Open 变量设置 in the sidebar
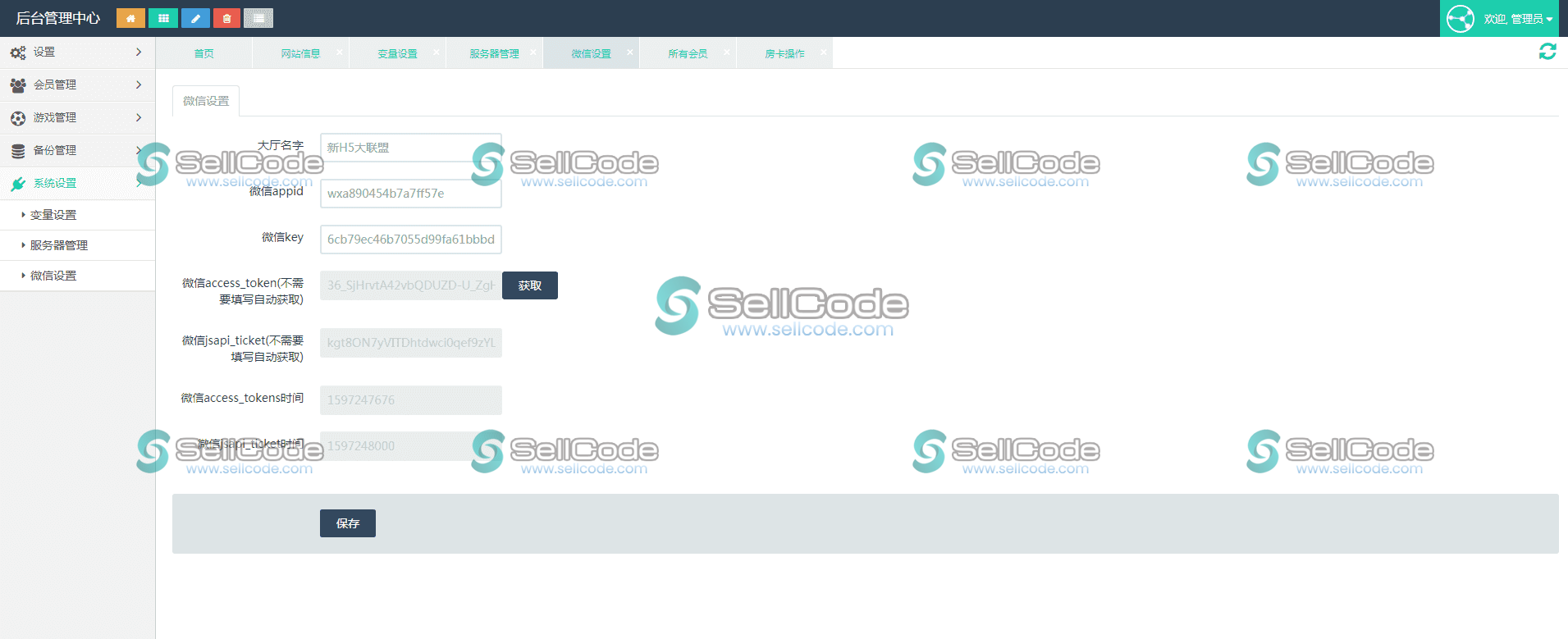The width and height of the screenshot is (1568, 639). click(x=53, y=215)
